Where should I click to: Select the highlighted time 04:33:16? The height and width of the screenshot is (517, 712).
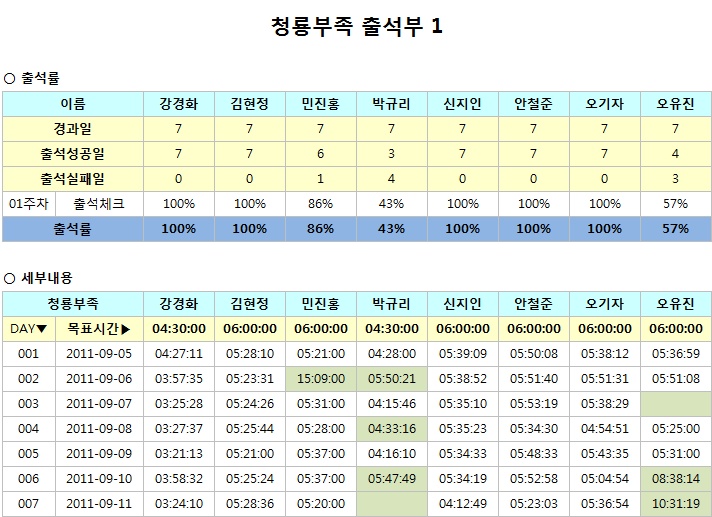point(391,428)
